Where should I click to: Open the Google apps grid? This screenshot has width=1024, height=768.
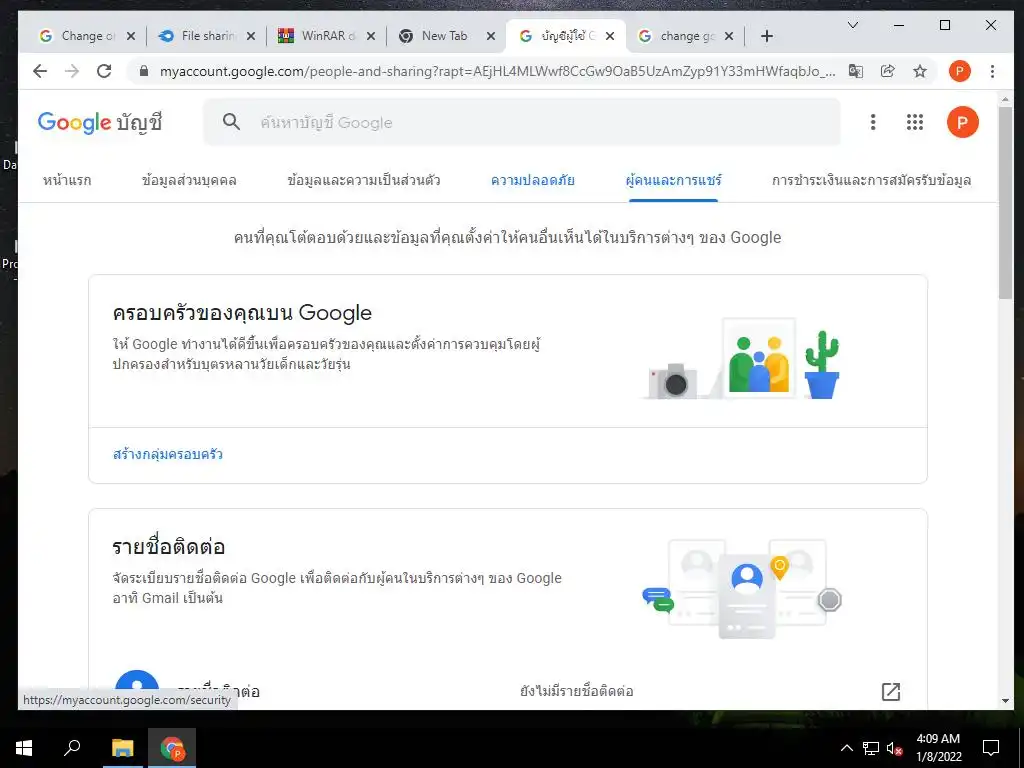tap(914, 122)
